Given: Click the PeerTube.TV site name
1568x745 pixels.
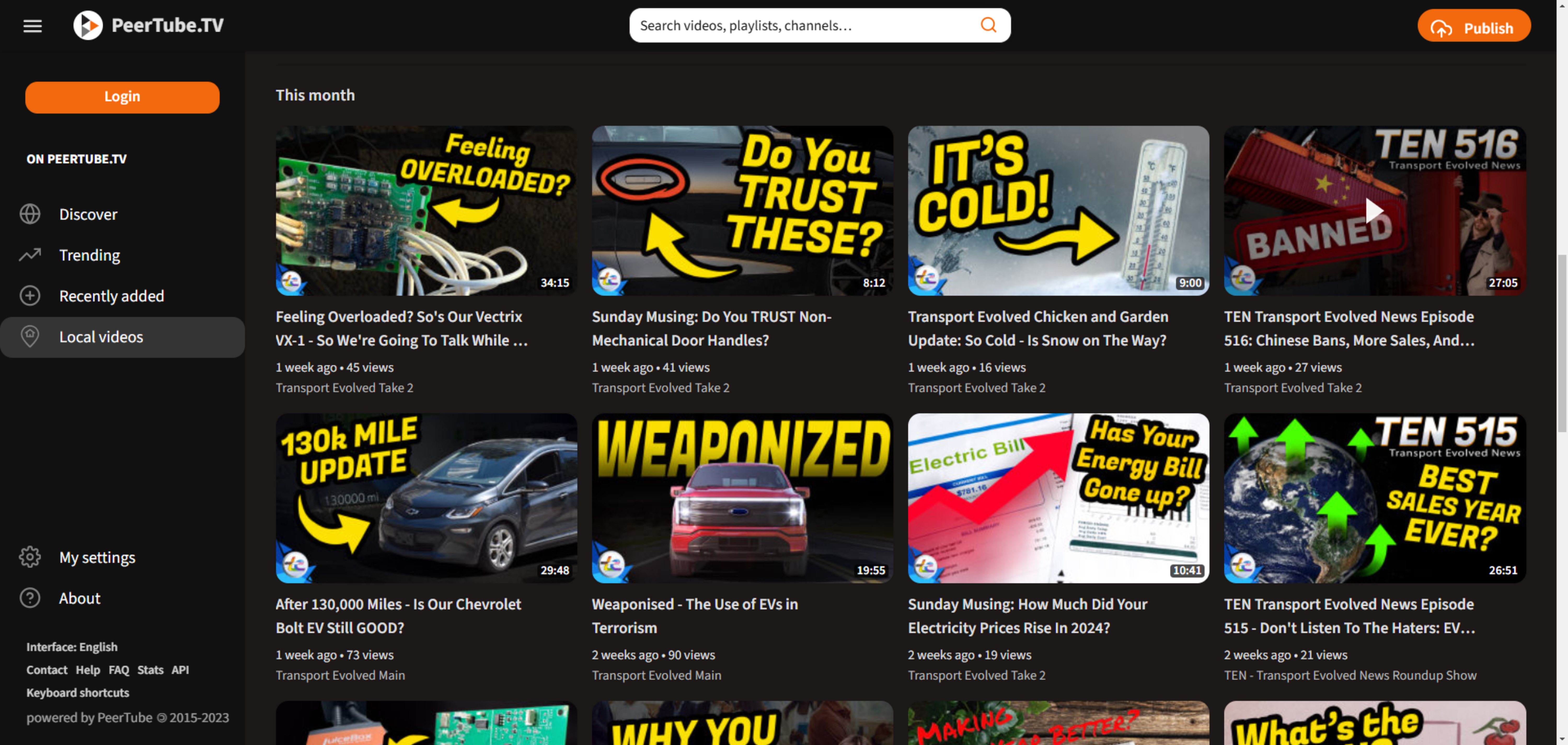Looking at the screenshot, I should [168, 26].
